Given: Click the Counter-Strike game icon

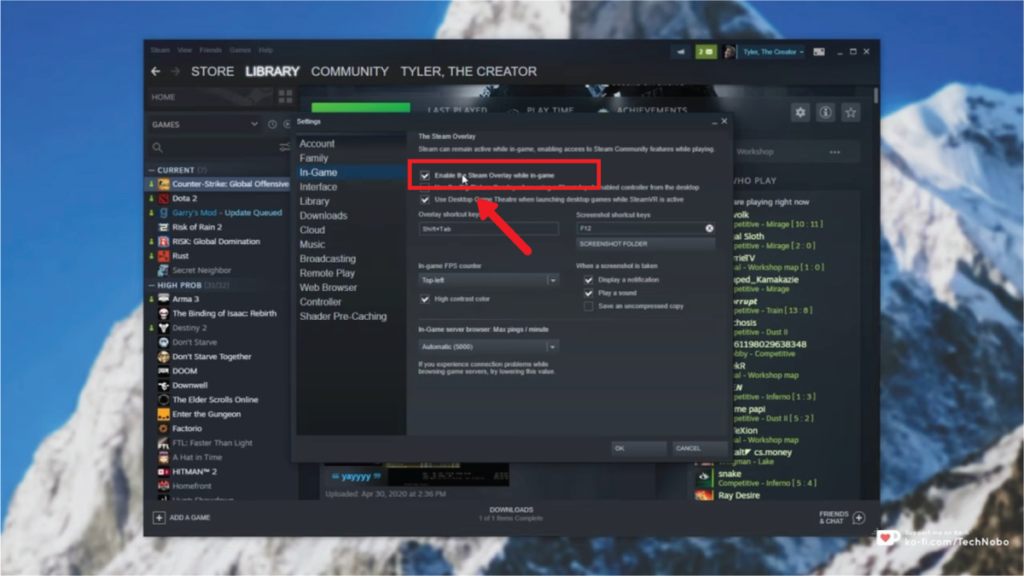Looking at the screenshot, I should pyautogui.click(x=163, y=184).
